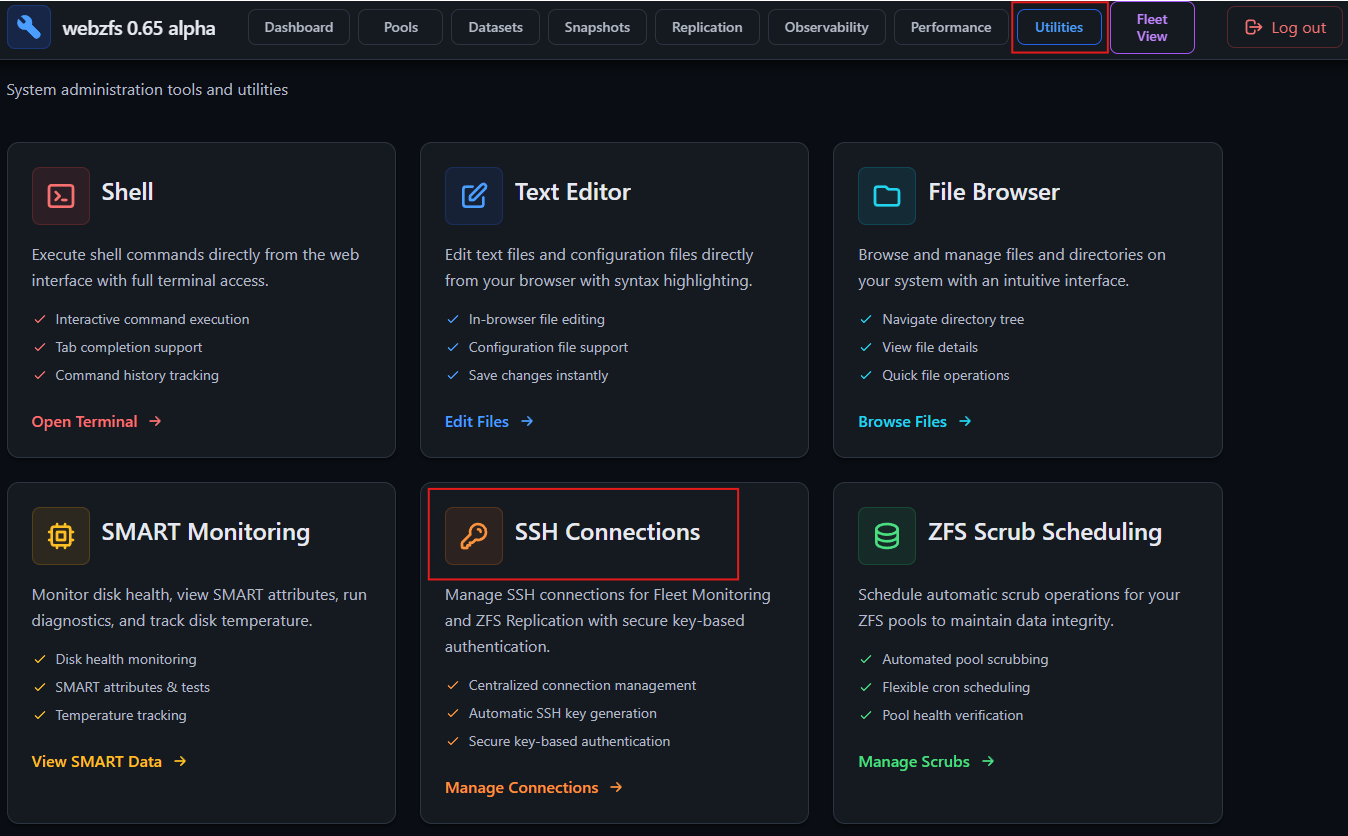
Task: Click 'Save changes instantly' text
Action: [539, 375]
